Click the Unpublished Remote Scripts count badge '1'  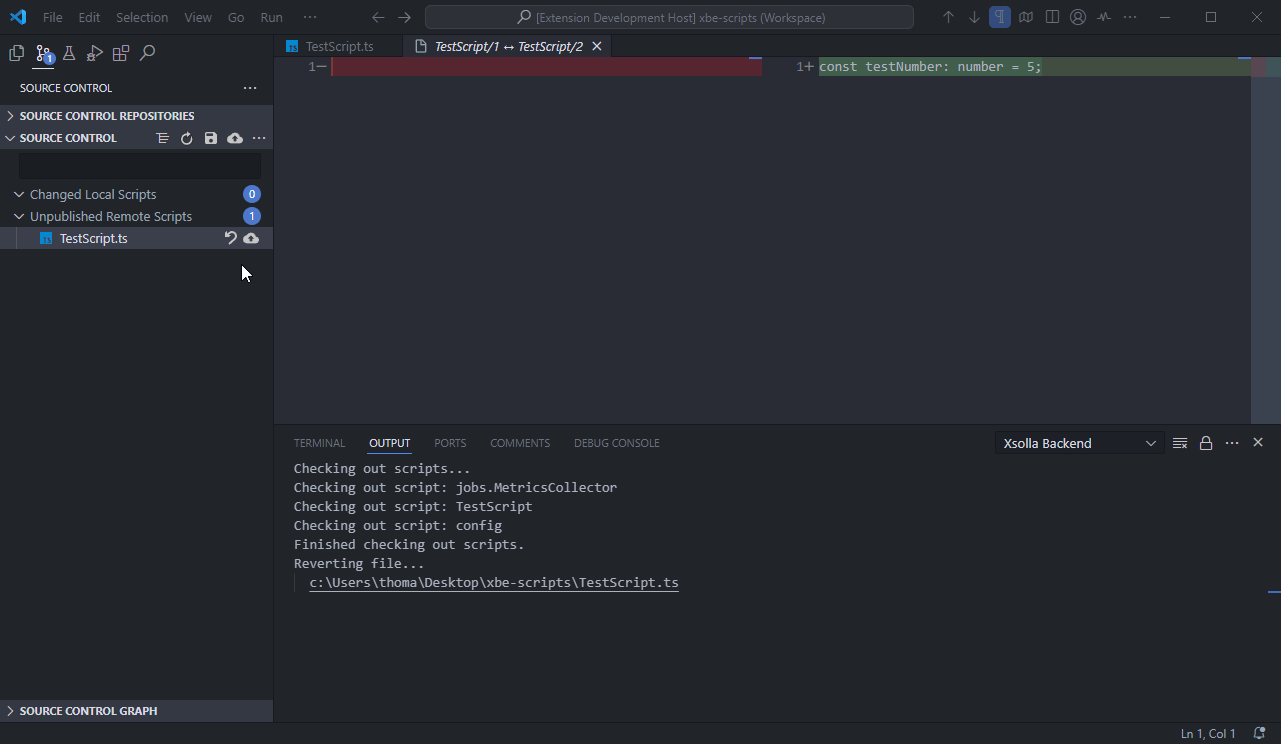[x=252, y=216]
